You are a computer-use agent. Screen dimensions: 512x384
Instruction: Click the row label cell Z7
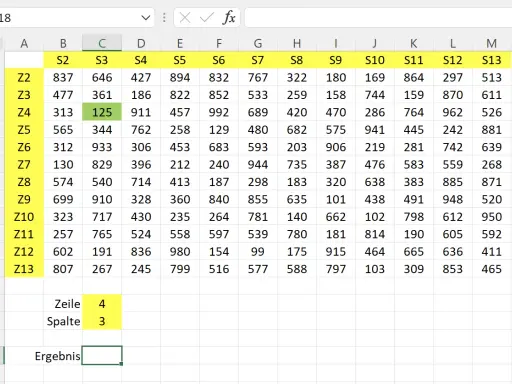point(24,164)
